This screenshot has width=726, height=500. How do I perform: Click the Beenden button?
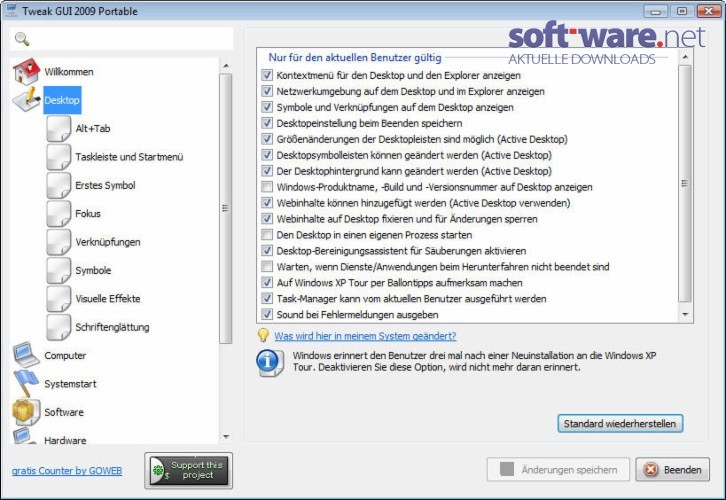tap(672, 469)
